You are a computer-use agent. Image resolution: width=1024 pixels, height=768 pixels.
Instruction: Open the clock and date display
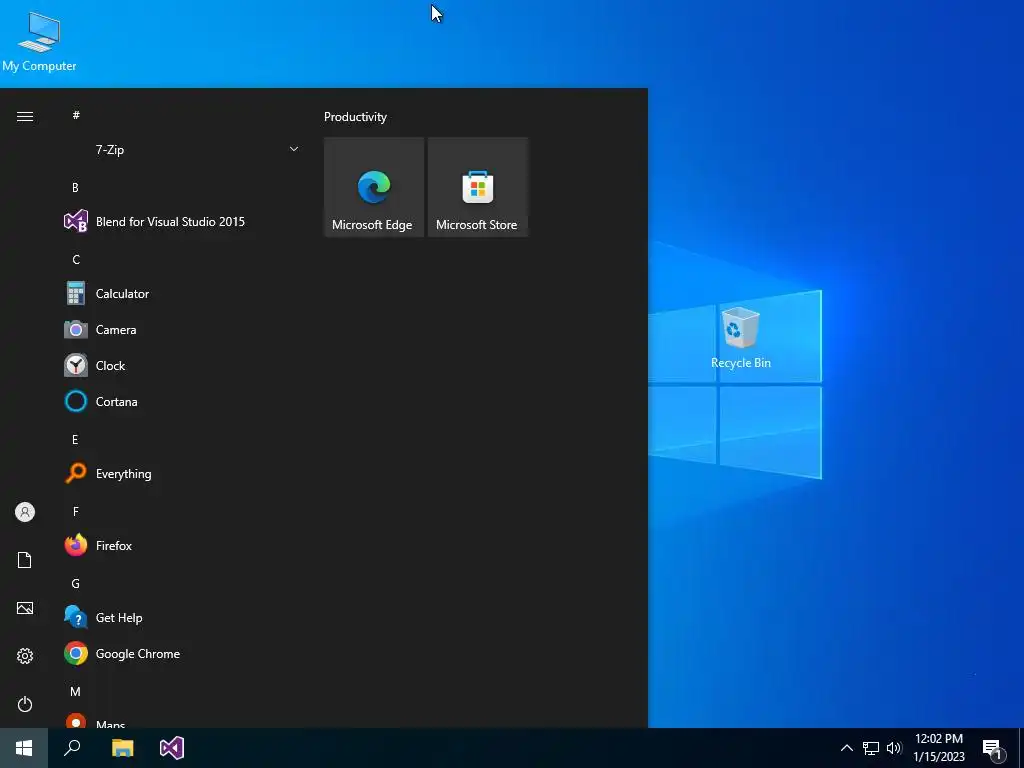[x=938, y=748]
